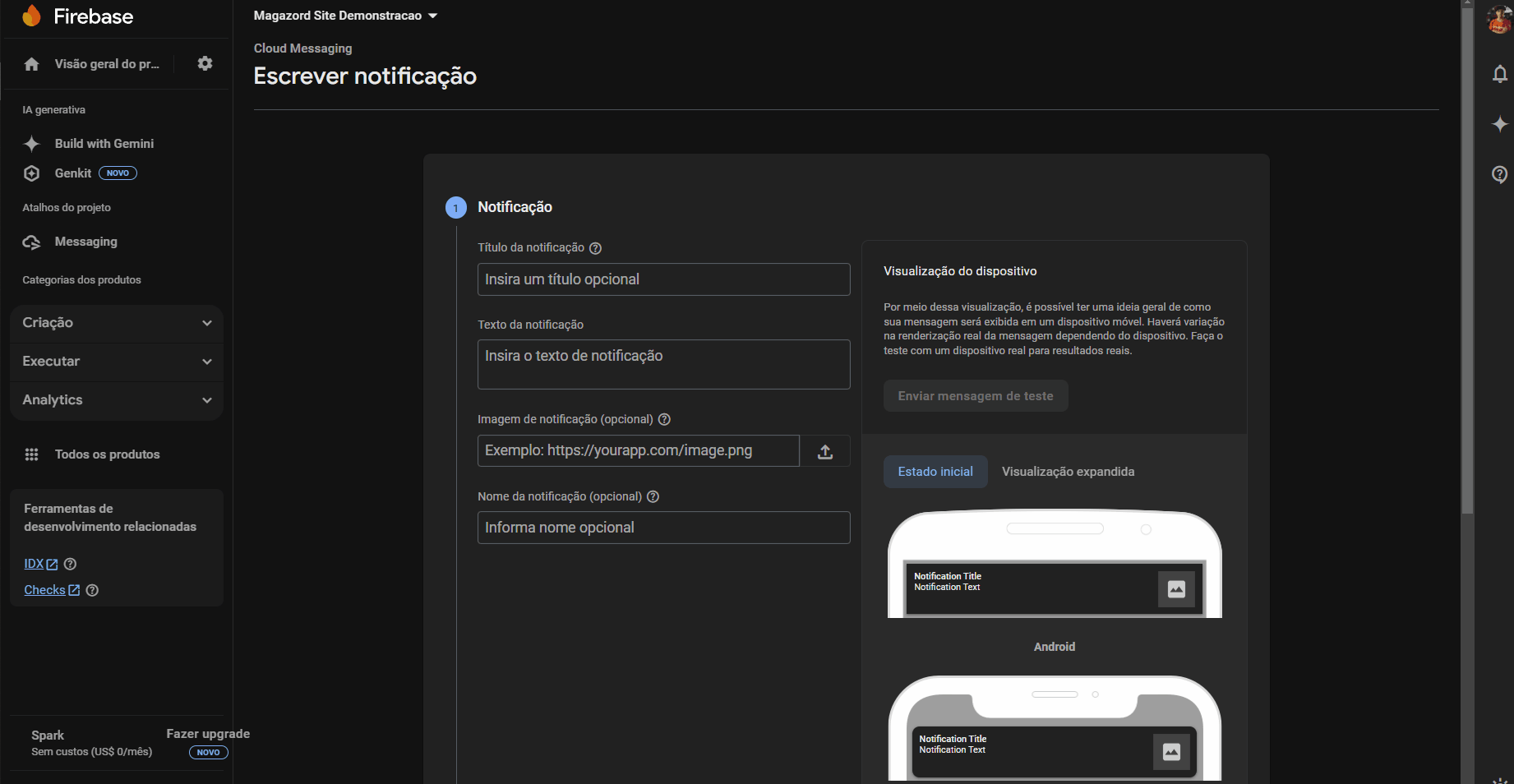Expand the Criação section

pos(117,323)
